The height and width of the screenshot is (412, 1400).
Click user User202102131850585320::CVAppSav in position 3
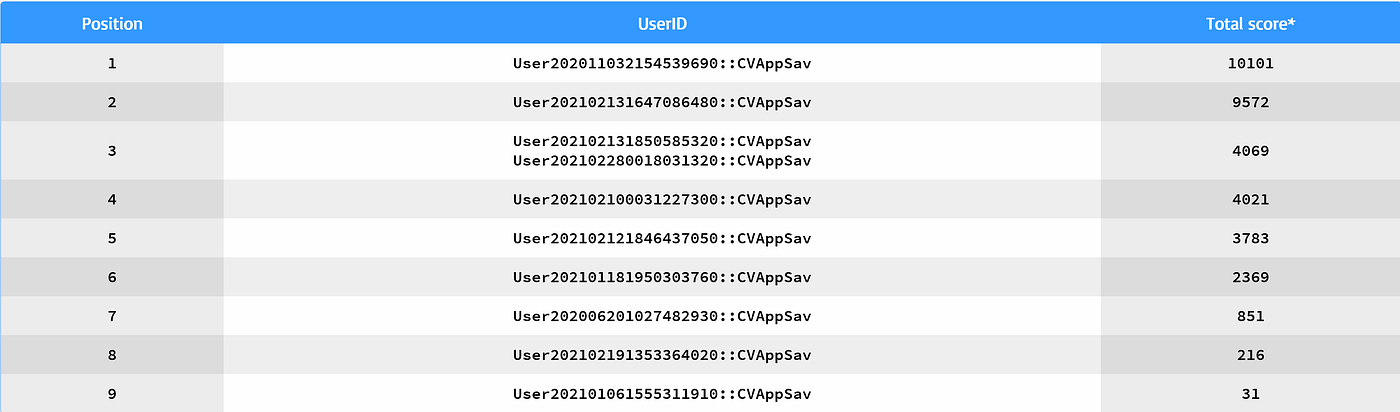tap(662, 141)
